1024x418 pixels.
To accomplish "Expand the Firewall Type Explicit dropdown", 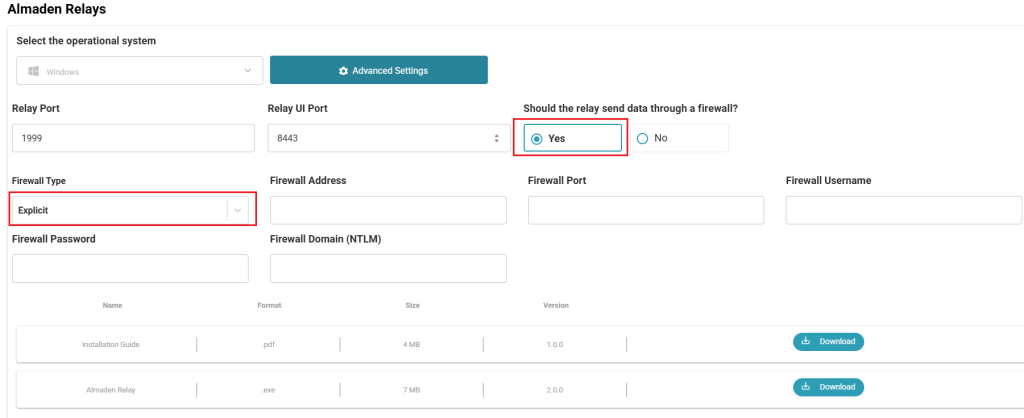I will pos(131,210).
